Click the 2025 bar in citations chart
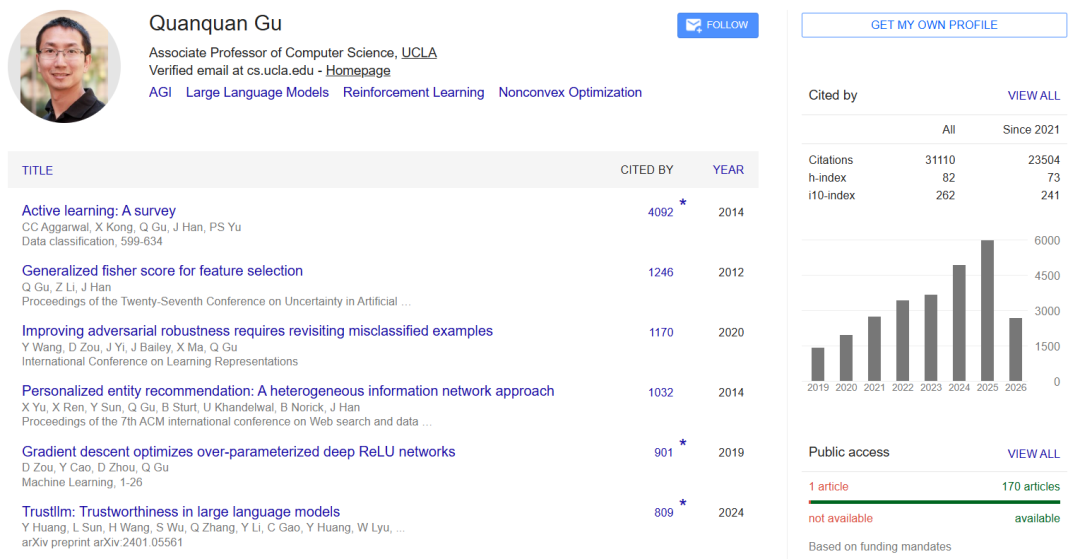The width and height of the screenshot is (1080, 559). pyautogui.click(x=987, y=310)
